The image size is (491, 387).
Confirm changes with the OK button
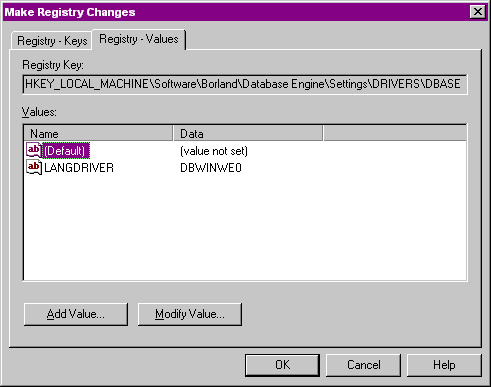[x=282, y=365]
